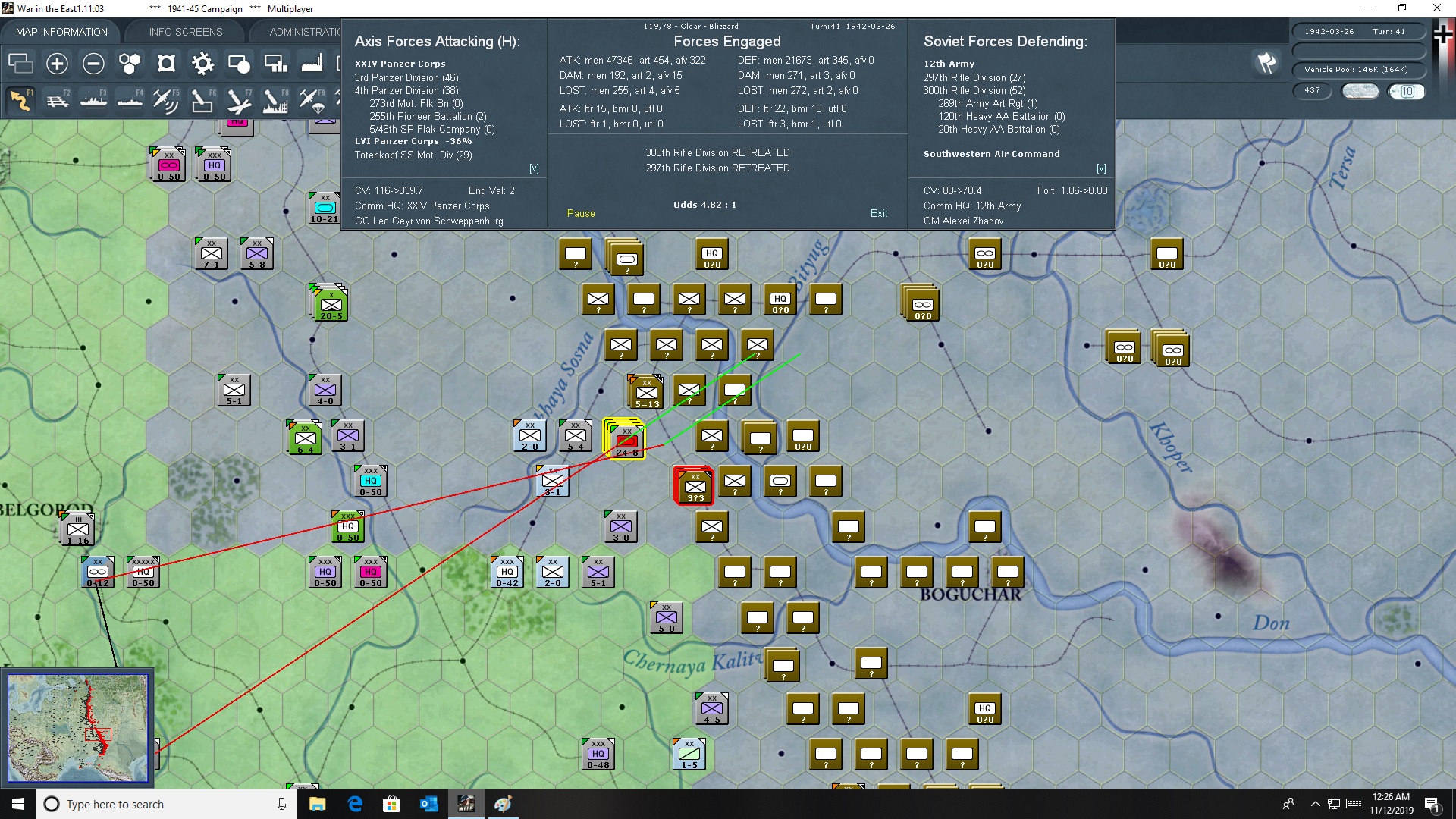
Task: Open Outlook from taskbar
Action: point(428,804)
